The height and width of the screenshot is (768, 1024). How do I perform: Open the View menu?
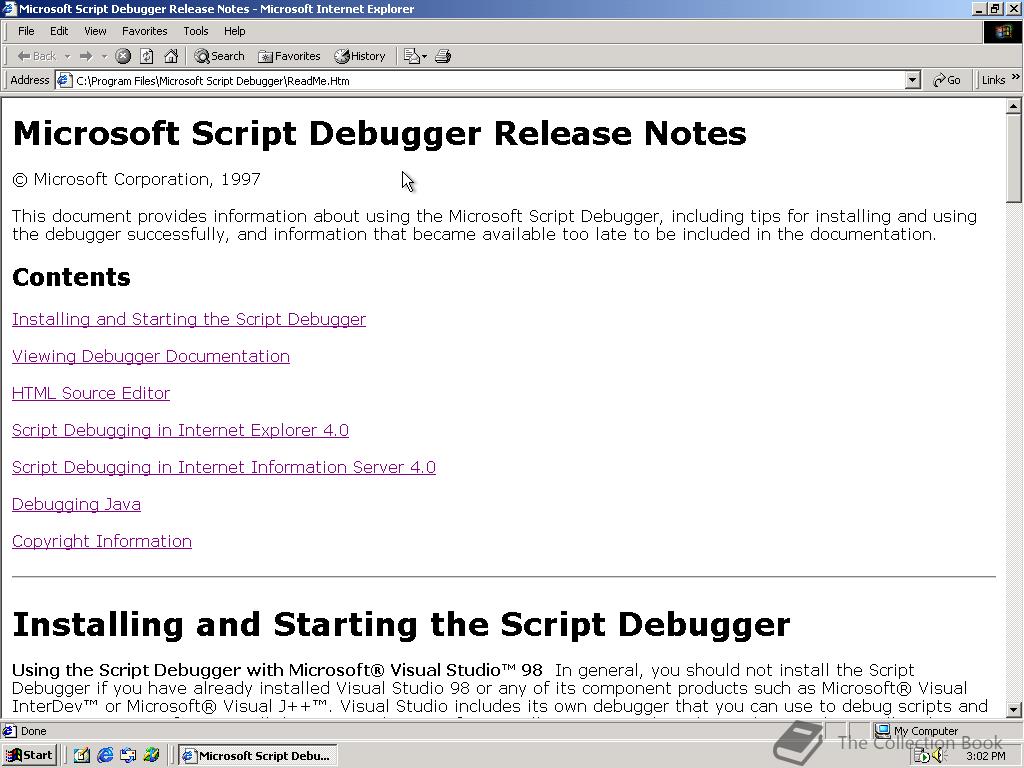[95, 31]
